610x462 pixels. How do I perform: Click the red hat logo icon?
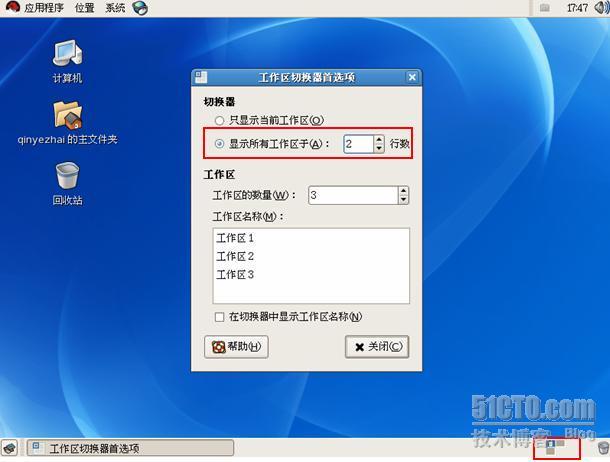(x=12, y=7)
